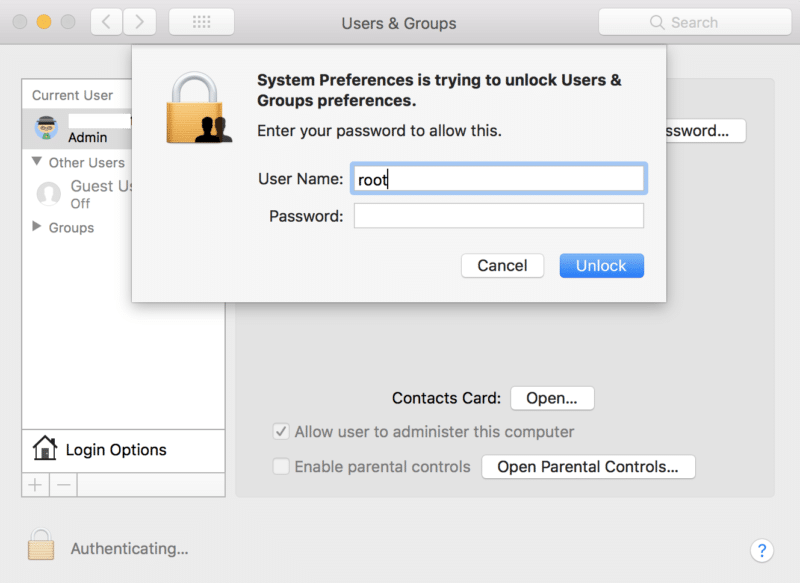Click the Login Options house icon
The image size is (800, 583).
tap(45, 448)
